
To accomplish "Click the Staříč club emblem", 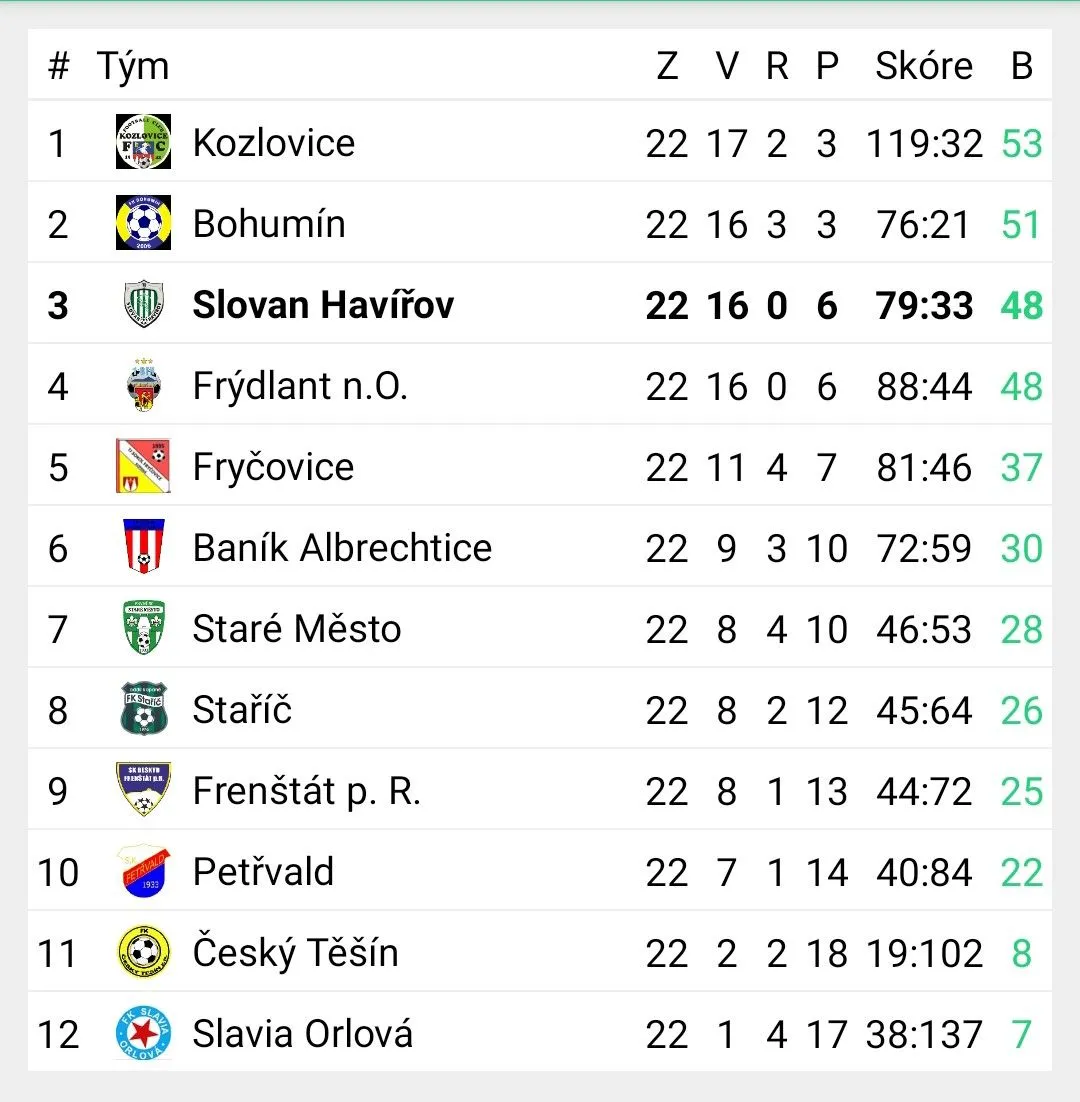I will tap(143, 708).
